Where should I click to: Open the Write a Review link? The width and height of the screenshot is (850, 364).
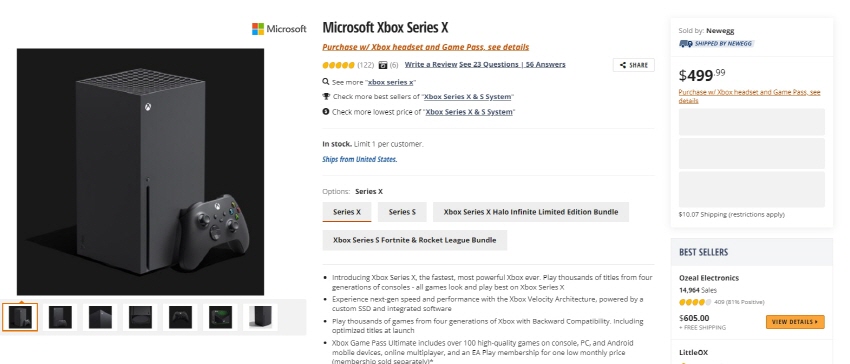[x=431, y=65]
